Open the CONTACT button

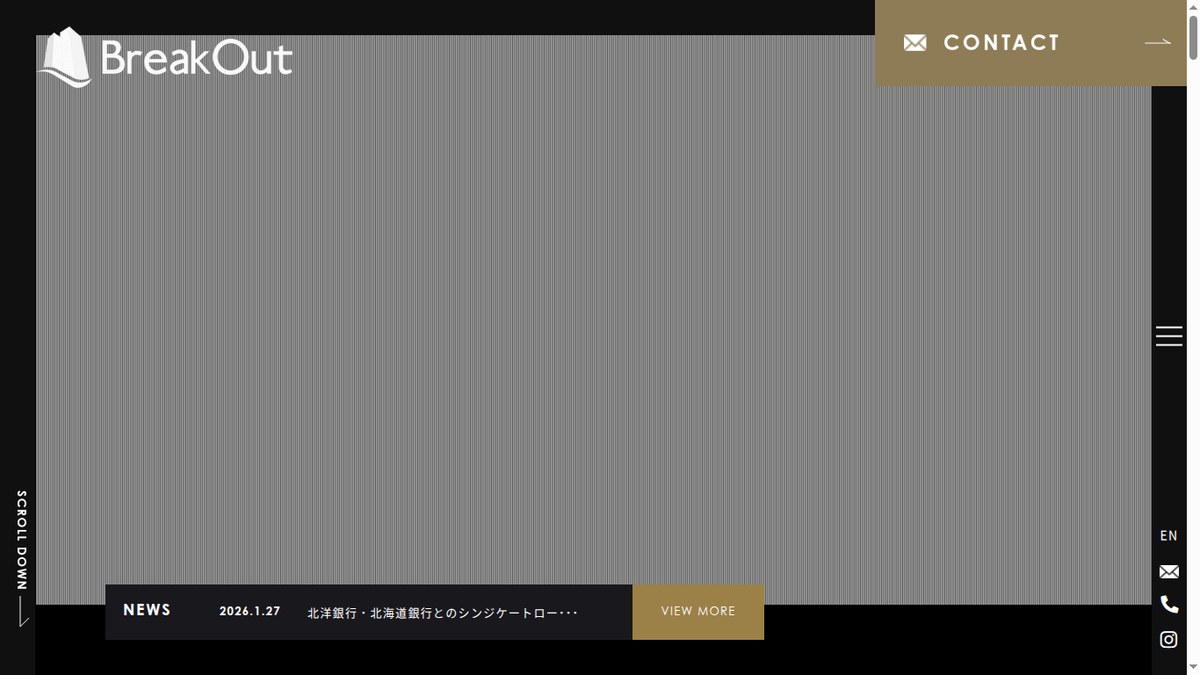point(1031,43)
